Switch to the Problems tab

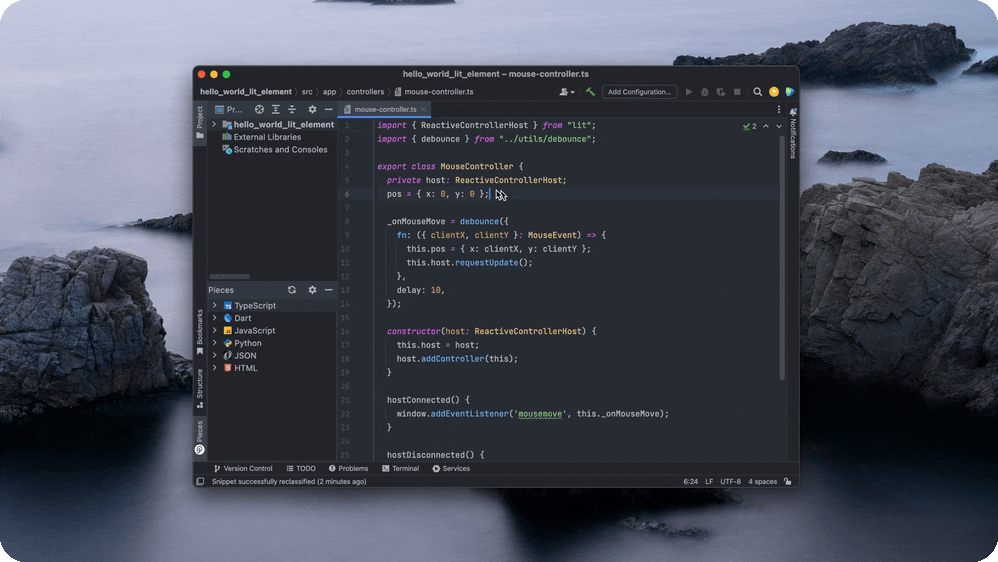(x=348, y=468)
